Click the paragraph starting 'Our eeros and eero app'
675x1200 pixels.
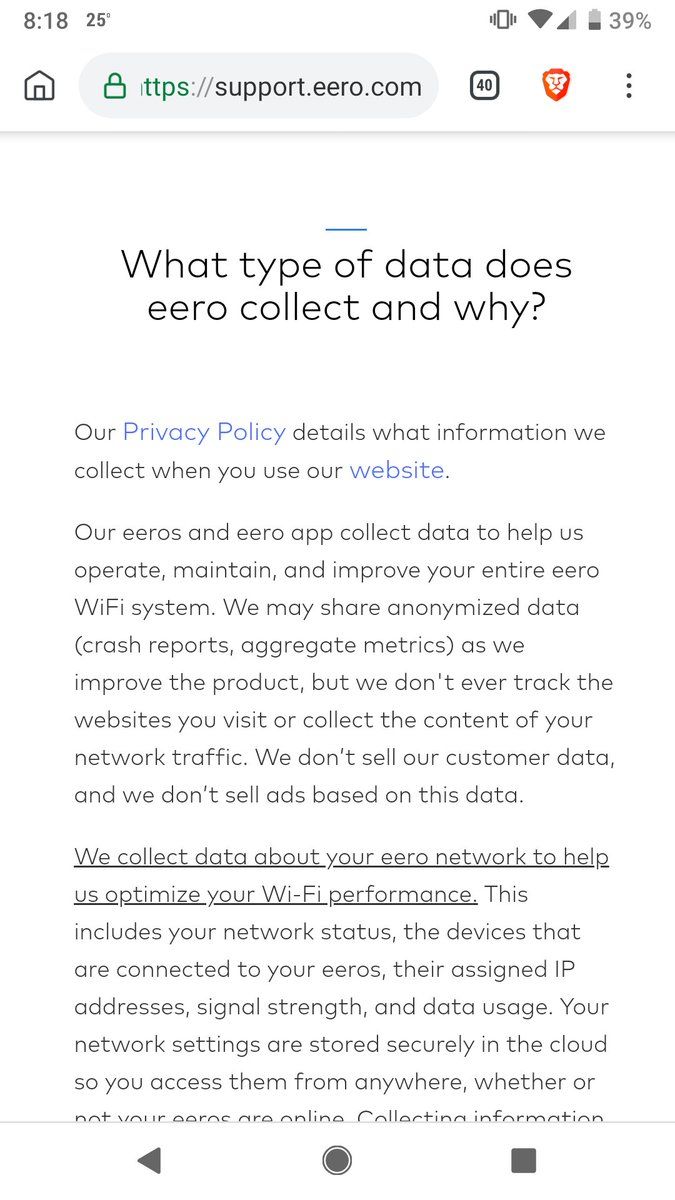344,664
